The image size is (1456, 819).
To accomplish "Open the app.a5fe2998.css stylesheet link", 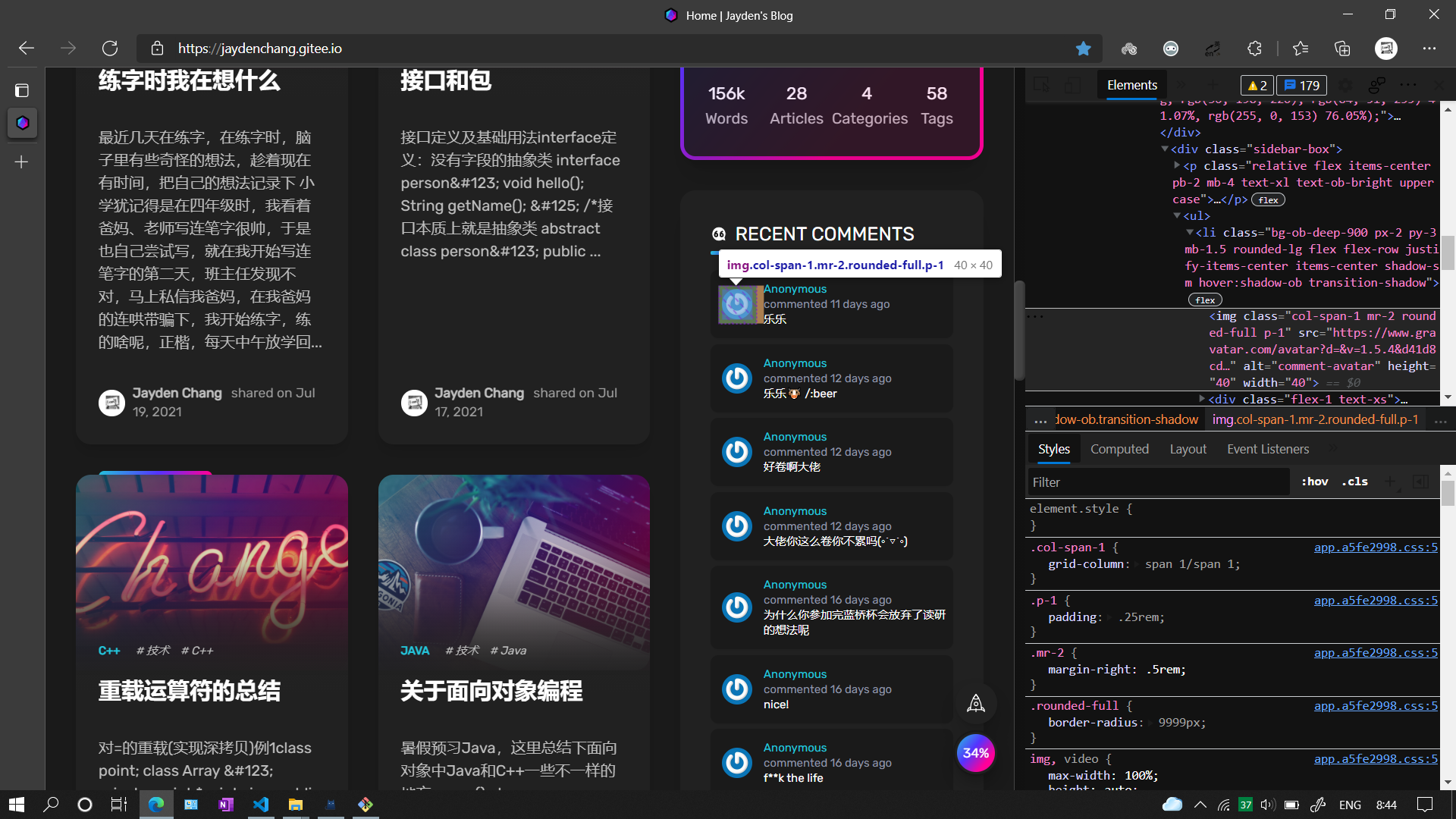I will (x=1376, y=548).
